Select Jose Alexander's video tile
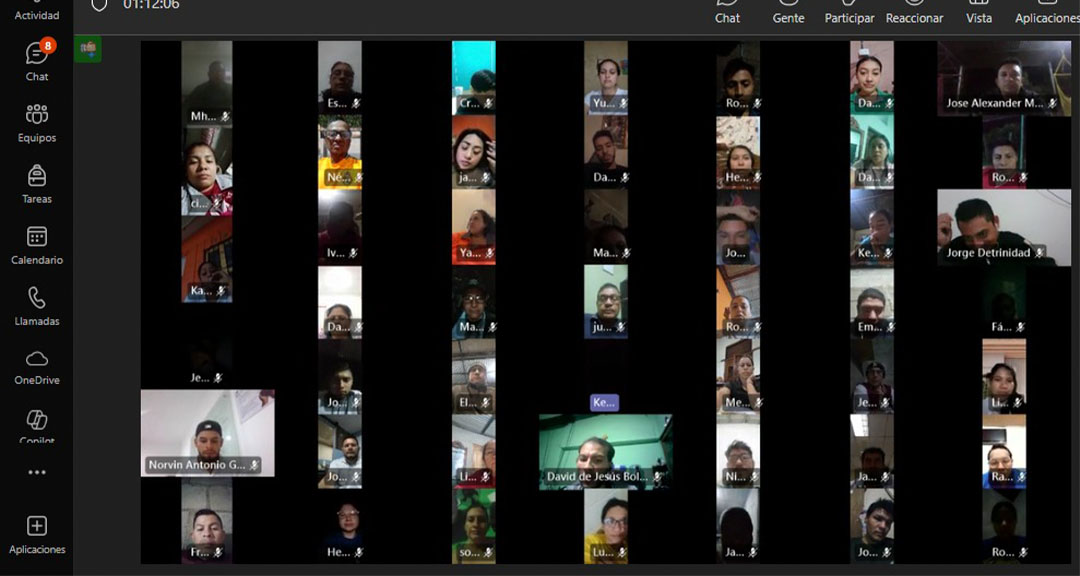1080x576 pixels. coord(1003,78)
